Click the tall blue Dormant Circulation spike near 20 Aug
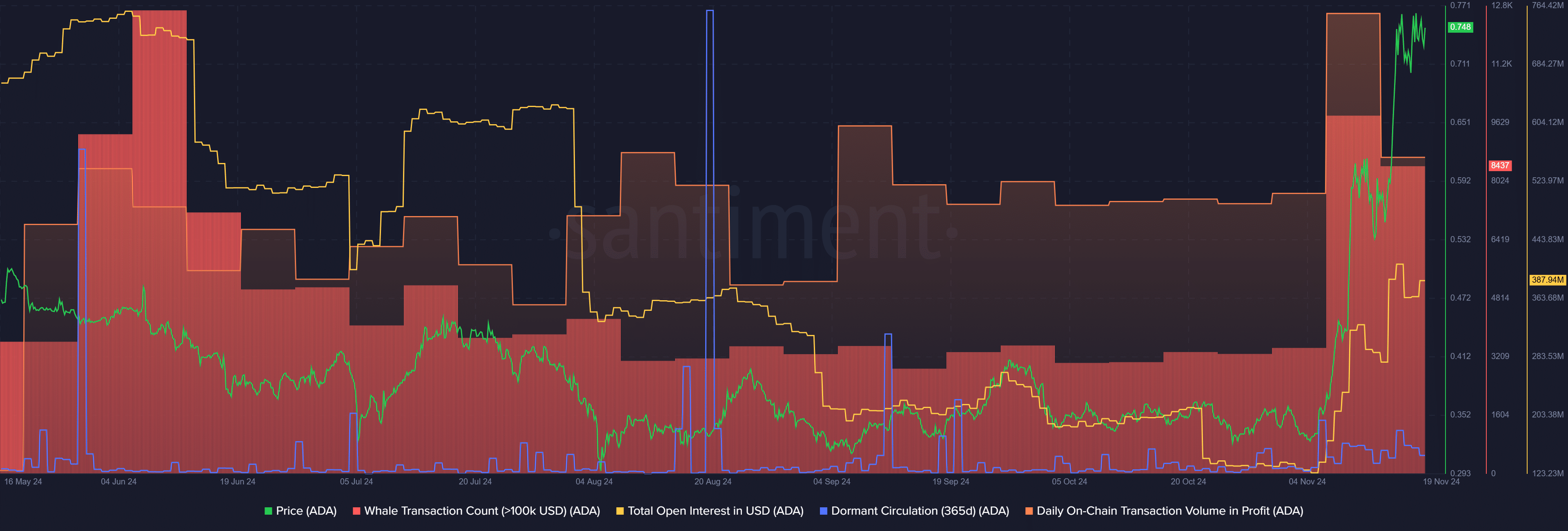 (711, 183)
